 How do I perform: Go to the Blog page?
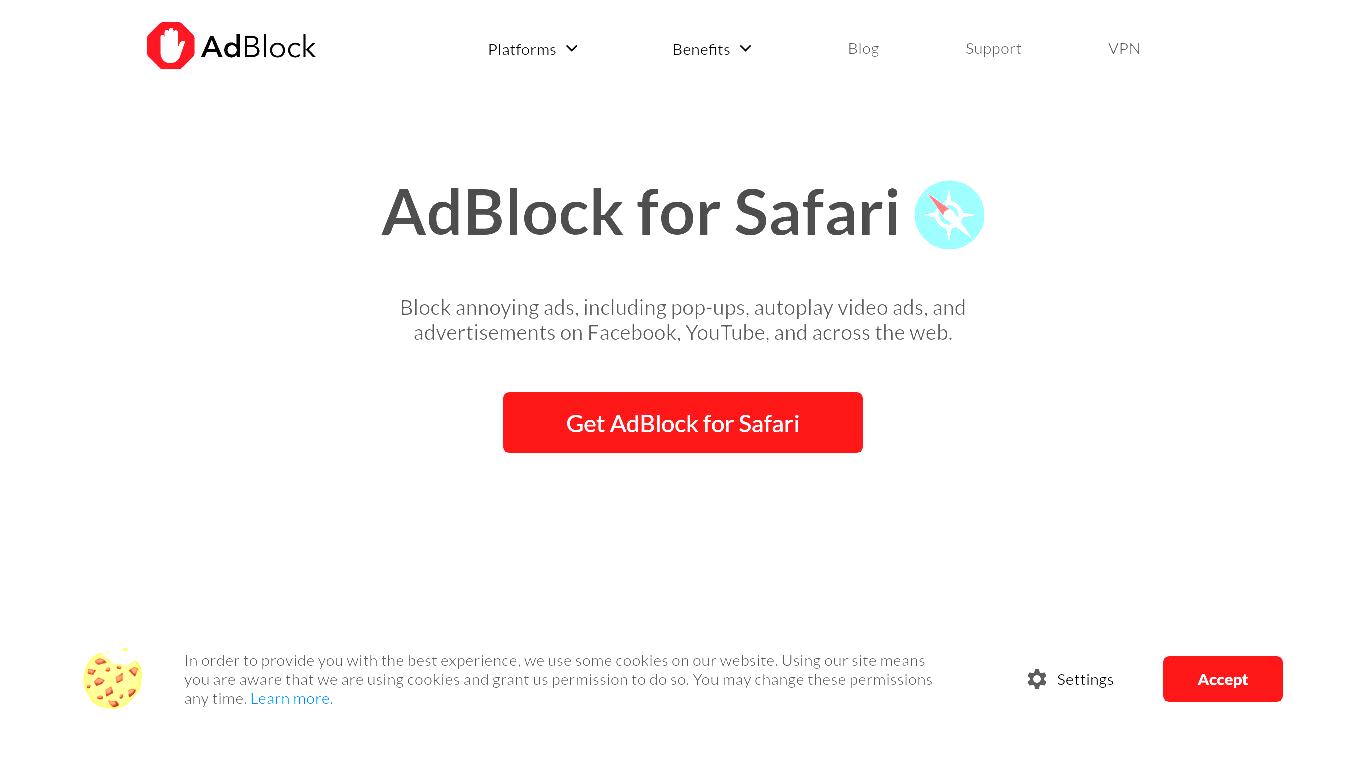[863, 48]
